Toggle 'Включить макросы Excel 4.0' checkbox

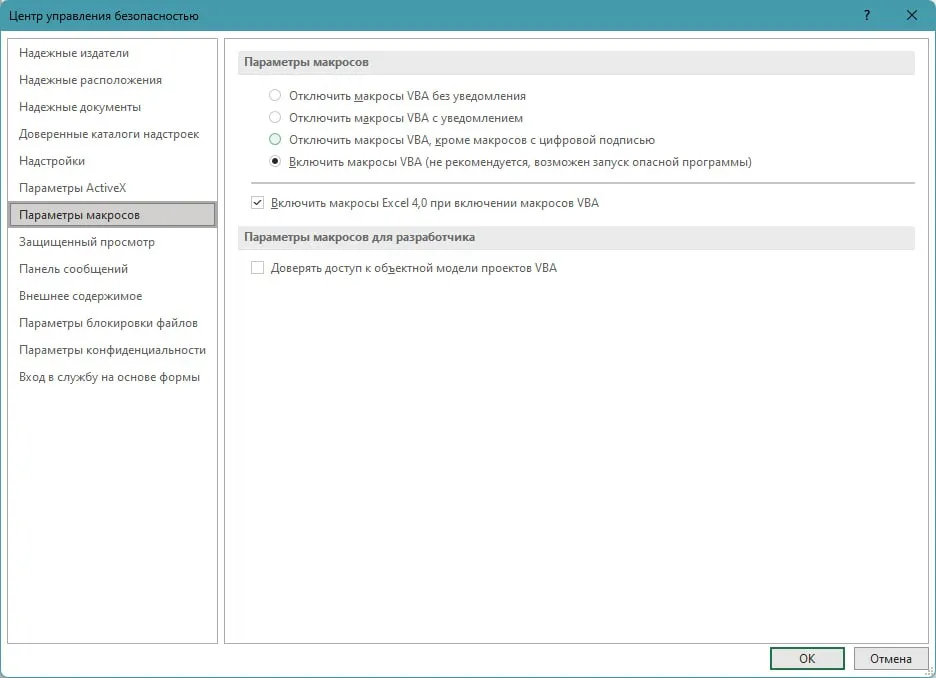(x=258, y=203)
